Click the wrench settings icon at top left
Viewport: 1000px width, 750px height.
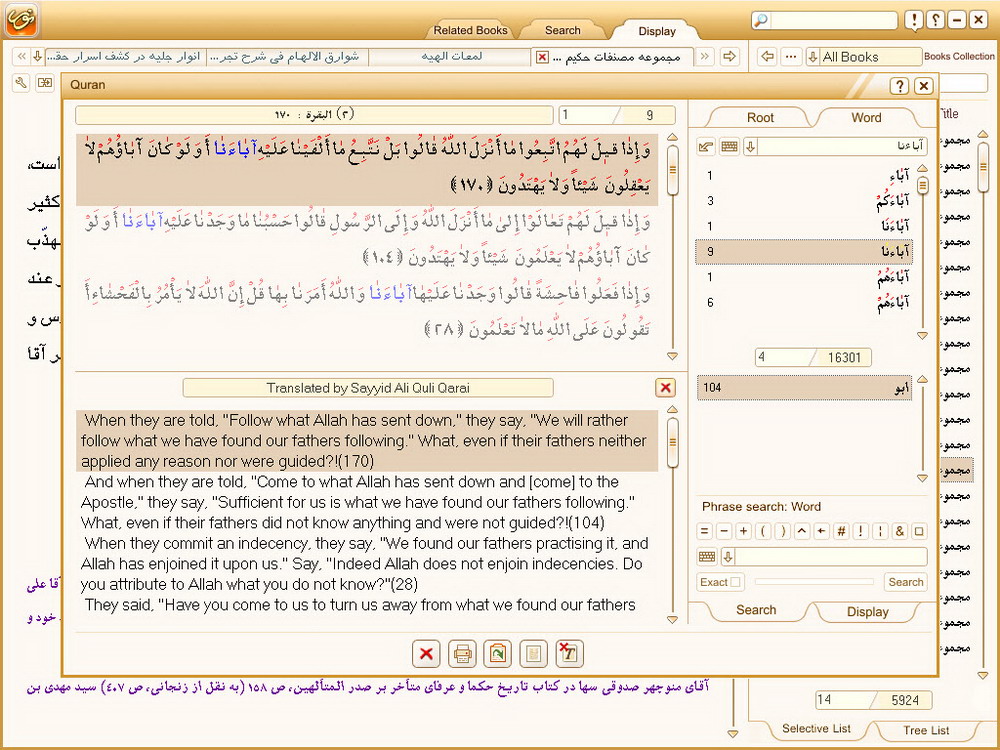click(x=20, y=83)
